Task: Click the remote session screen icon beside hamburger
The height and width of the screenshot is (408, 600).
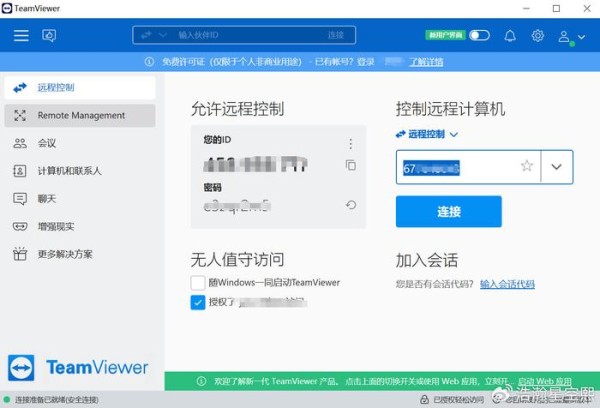Action: coord(49,36)
